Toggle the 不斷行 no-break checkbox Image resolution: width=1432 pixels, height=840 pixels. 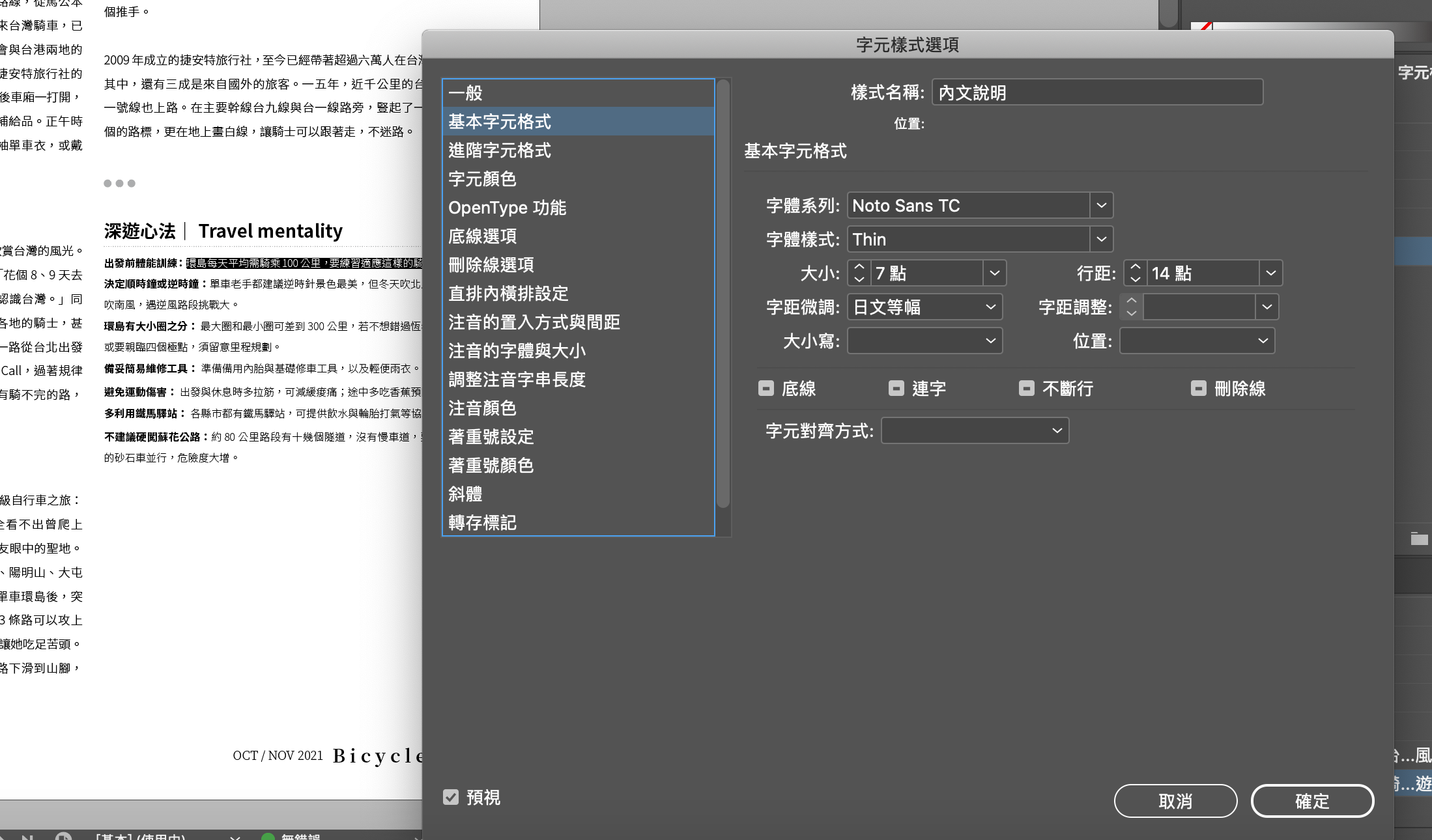[1027, 389]
